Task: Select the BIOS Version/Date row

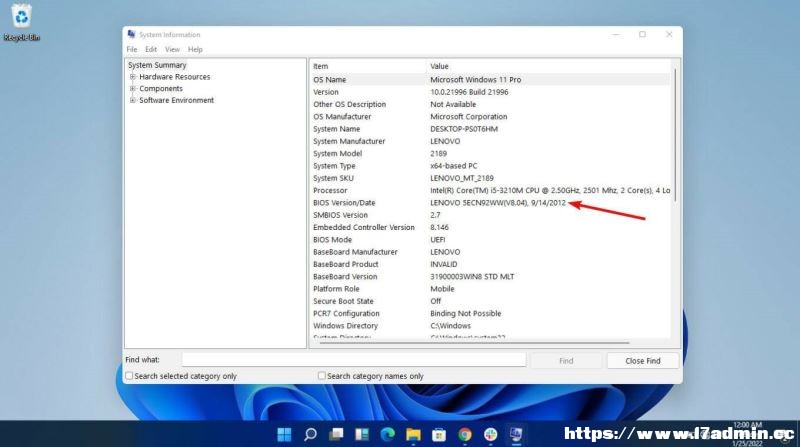Action: tap(490, 203)
